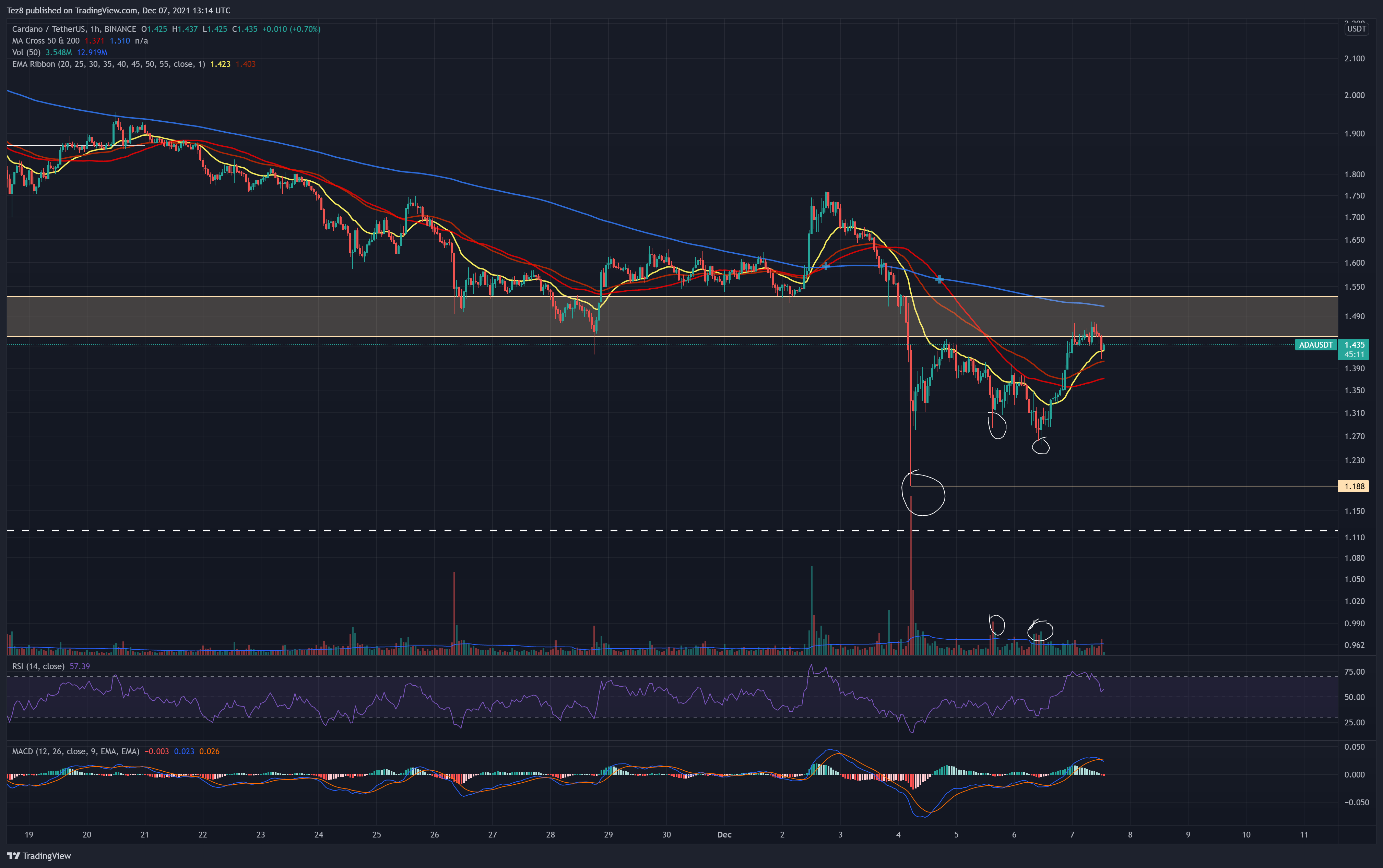Click the volume value 3.548M
Screen dimensions: 1383x868
pyautogui.click(x=59, y=52)
